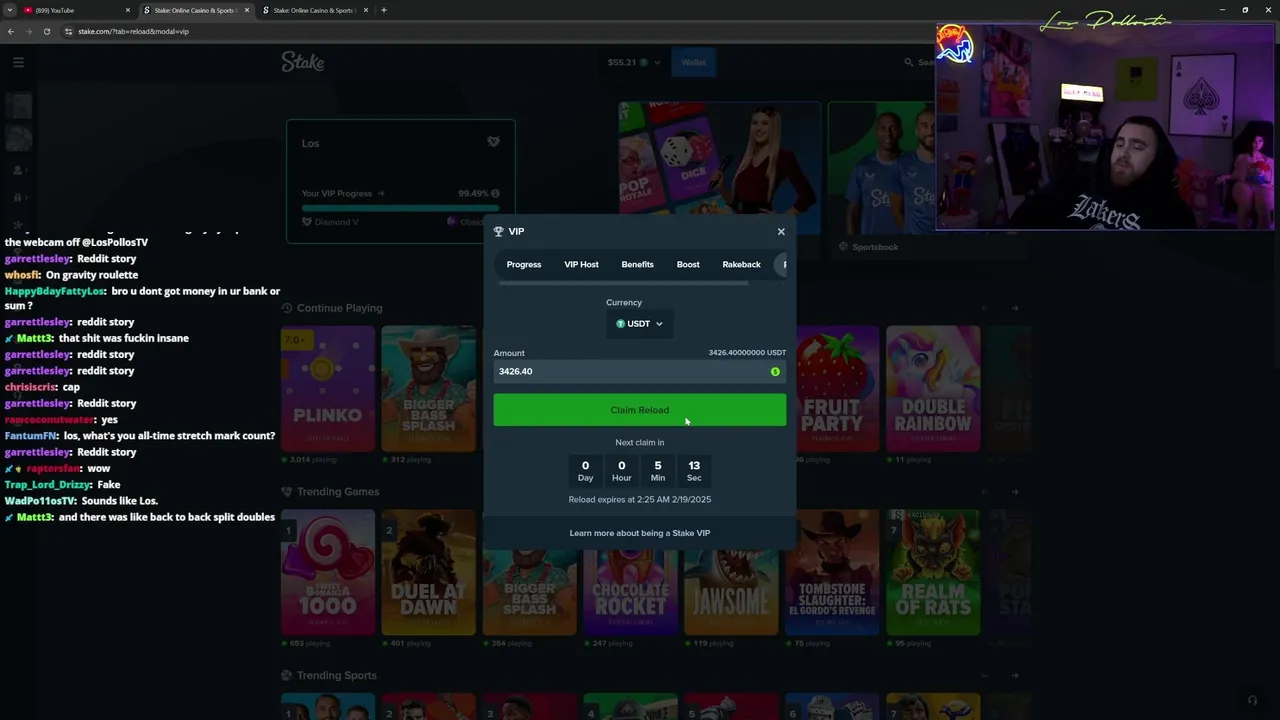Open Duel at Dawn trending game
Image resolution: width=1280 pixels, height=720 pixels.
[x=428, y=572]
